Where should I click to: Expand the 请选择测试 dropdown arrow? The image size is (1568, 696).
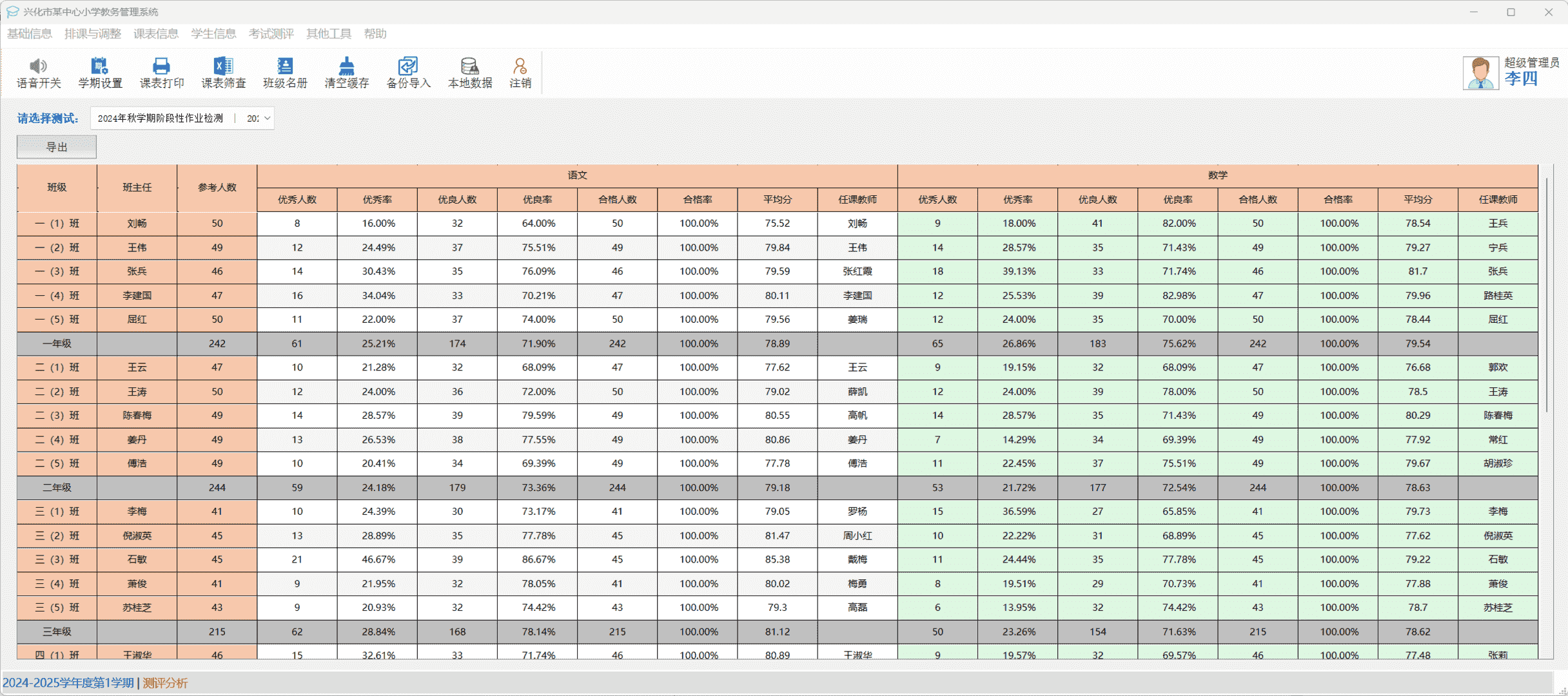(x=267, y=118)
